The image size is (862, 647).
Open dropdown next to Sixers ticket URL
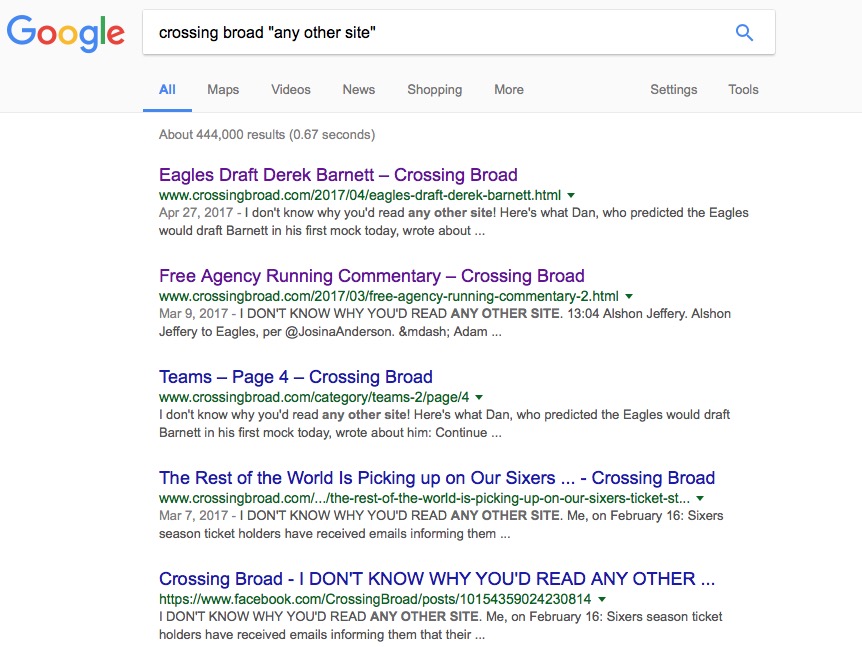(x=700, y=499)
